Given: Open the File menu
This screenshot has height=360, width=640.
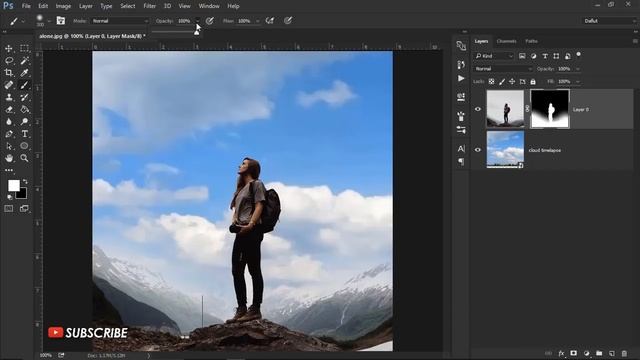Looking at the screenshot, I should pos(26,6).
